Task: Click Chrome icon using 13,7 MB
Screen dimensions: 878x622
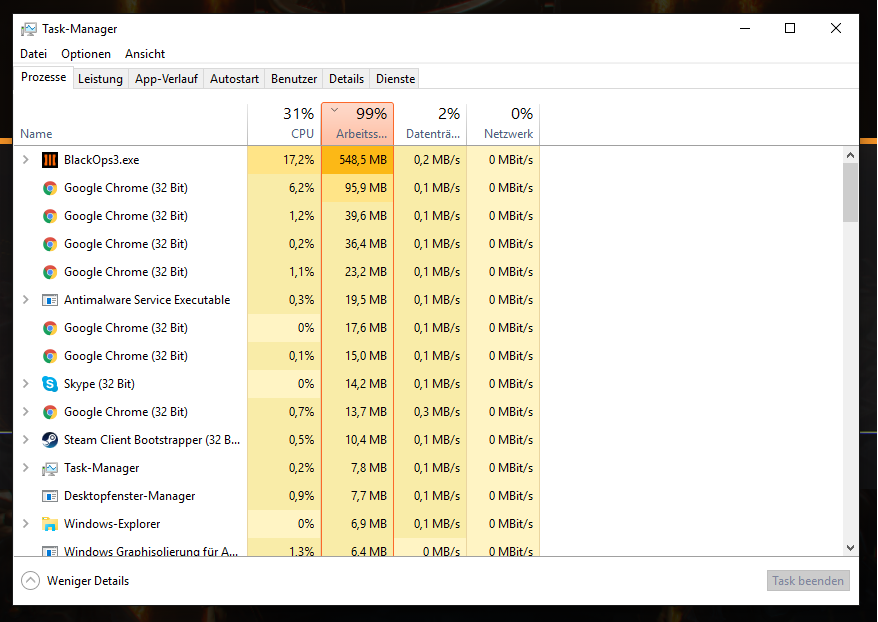Action: (50, 412)
